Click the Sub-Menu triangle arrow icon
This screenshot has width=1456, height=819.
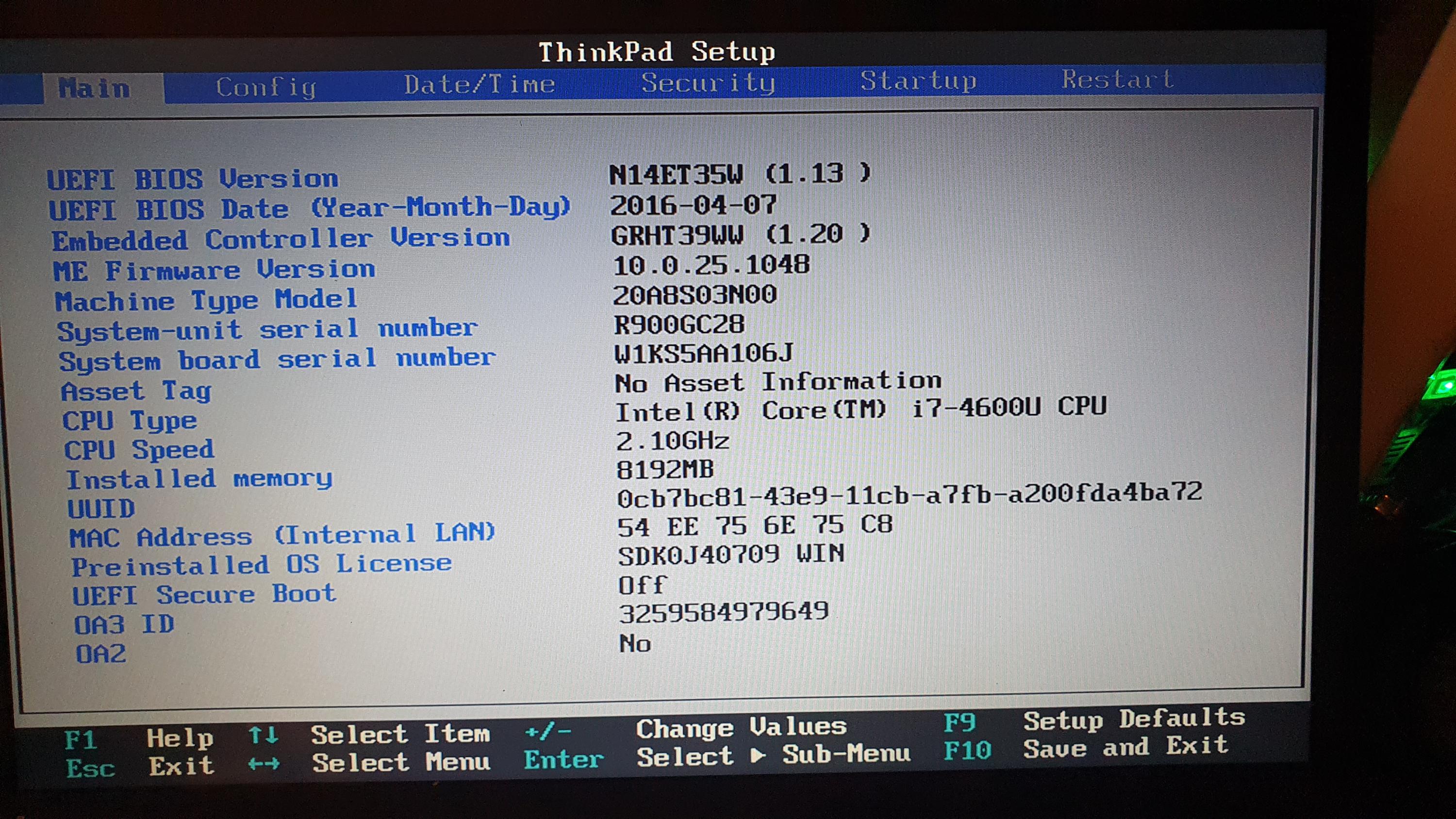coord(759,755)
